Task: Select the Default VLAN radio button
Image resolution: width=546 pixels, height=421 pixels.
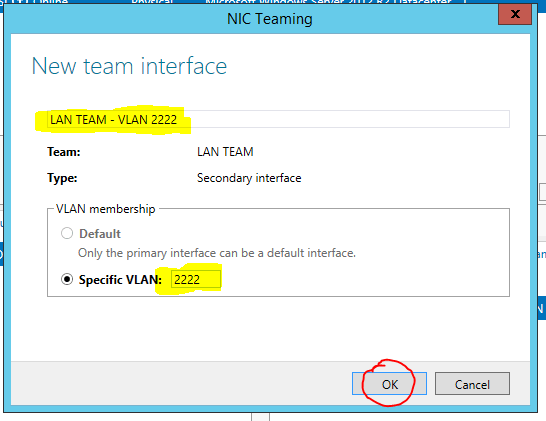Action: 67,233
